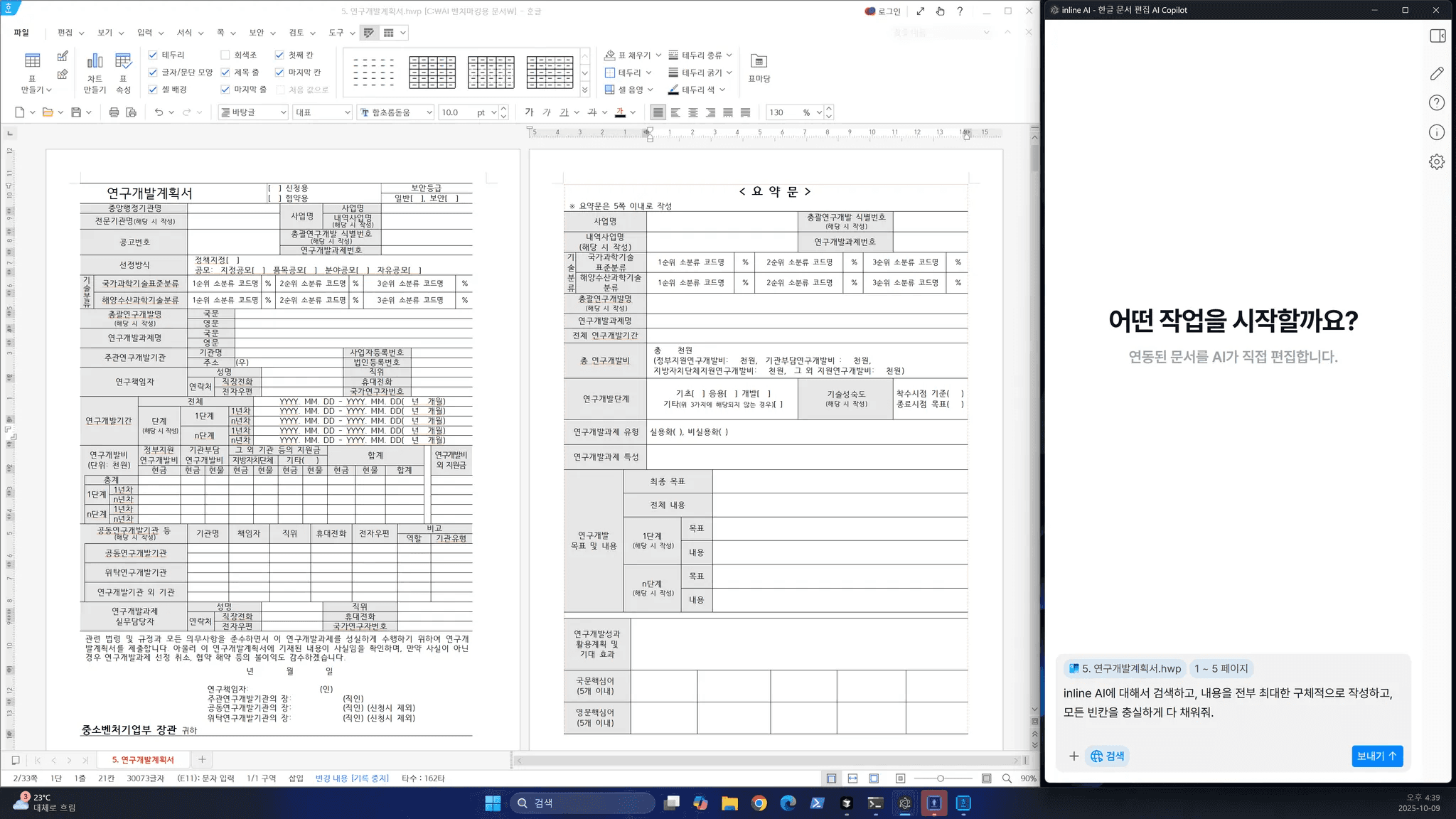Click the pencil edit icon in inline AI

(x=1437, y=73)
